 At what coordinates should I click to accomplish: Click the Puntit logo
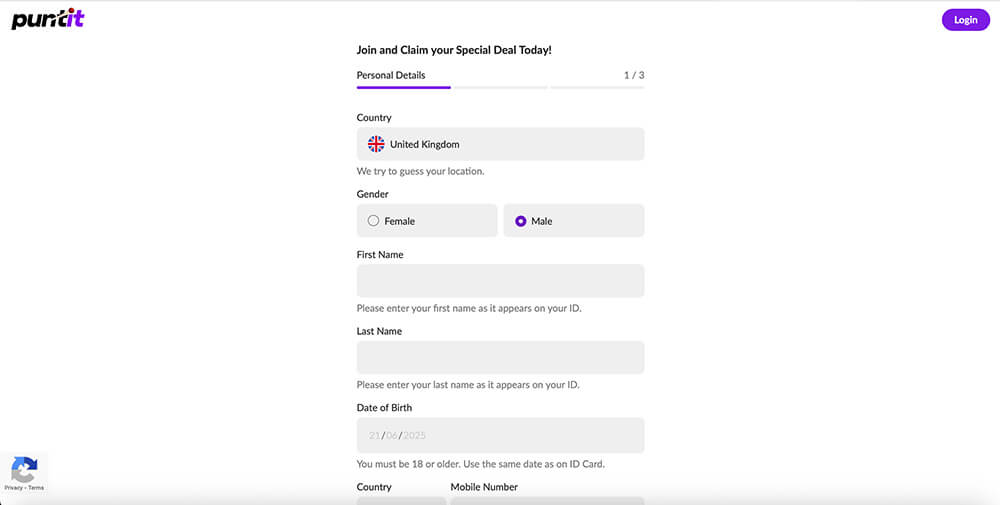pos(48,19)
